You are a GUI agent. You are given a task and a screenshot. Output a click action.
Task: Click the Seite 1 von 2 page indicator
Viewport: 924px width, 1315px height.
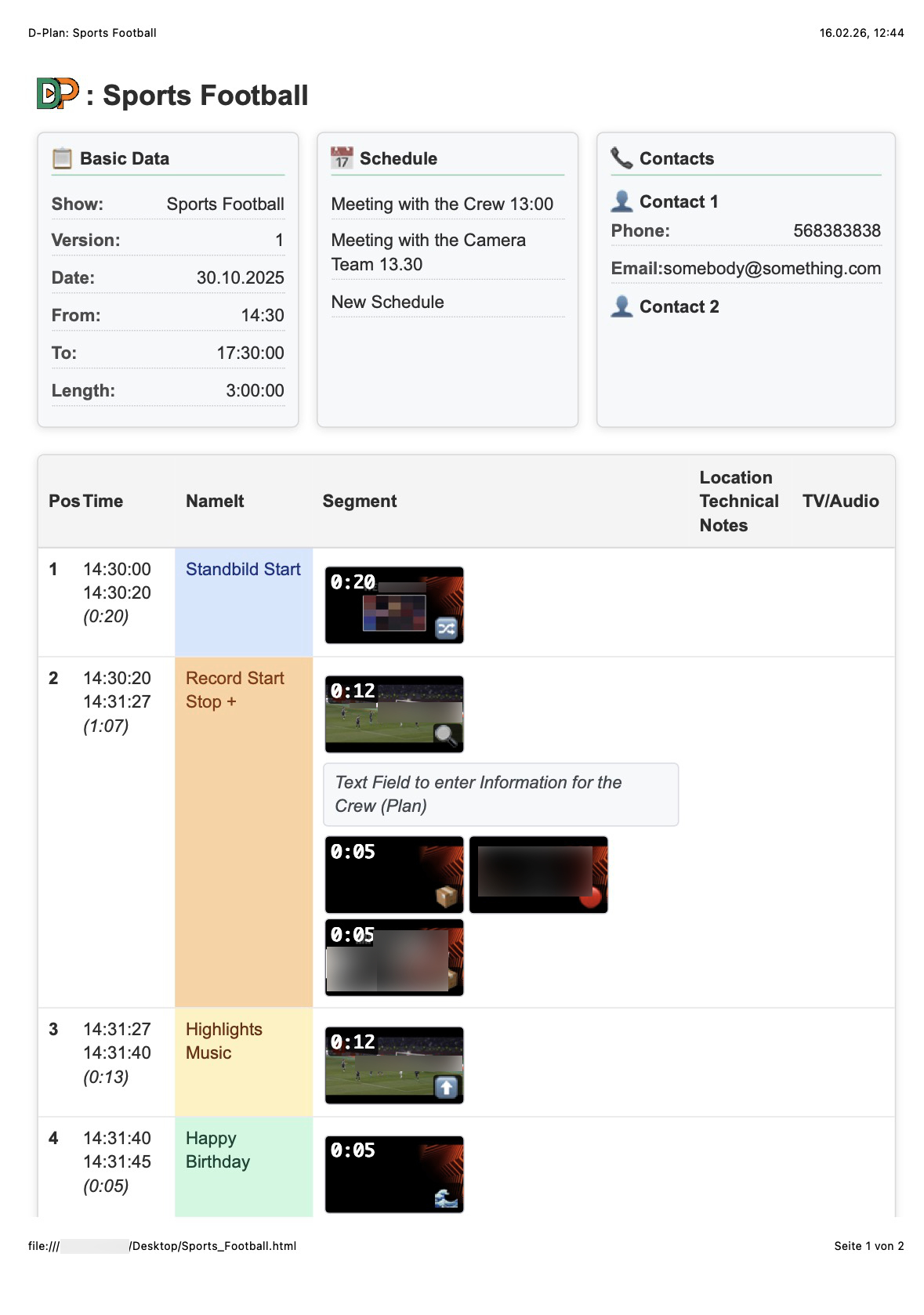click(869, 1246)
